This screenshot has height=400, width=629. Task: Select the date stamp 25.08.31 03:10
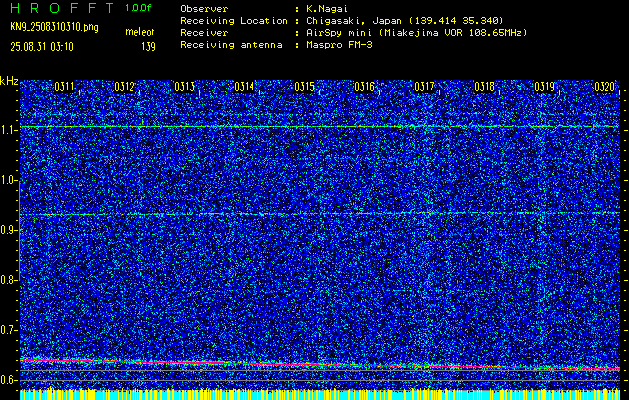click(x=42, y=47)
